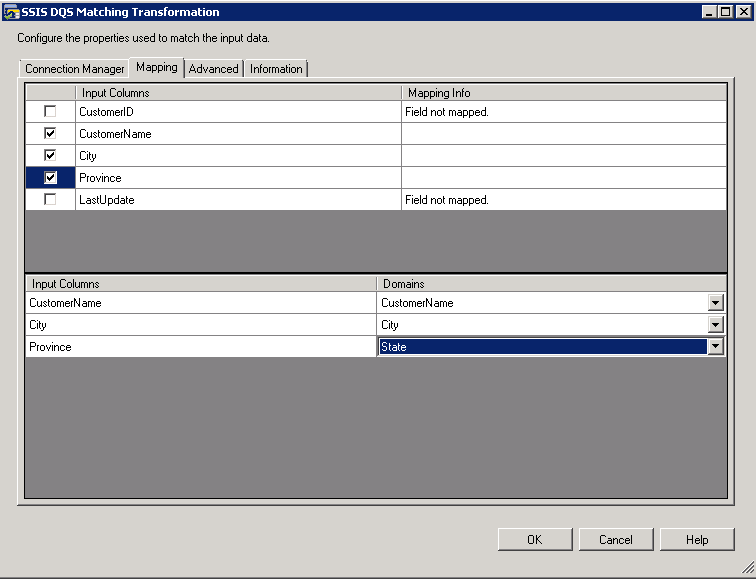The width and height of the screenshot is (756, 579).
Task: Go to the Information tab
Action: (276, 69)
